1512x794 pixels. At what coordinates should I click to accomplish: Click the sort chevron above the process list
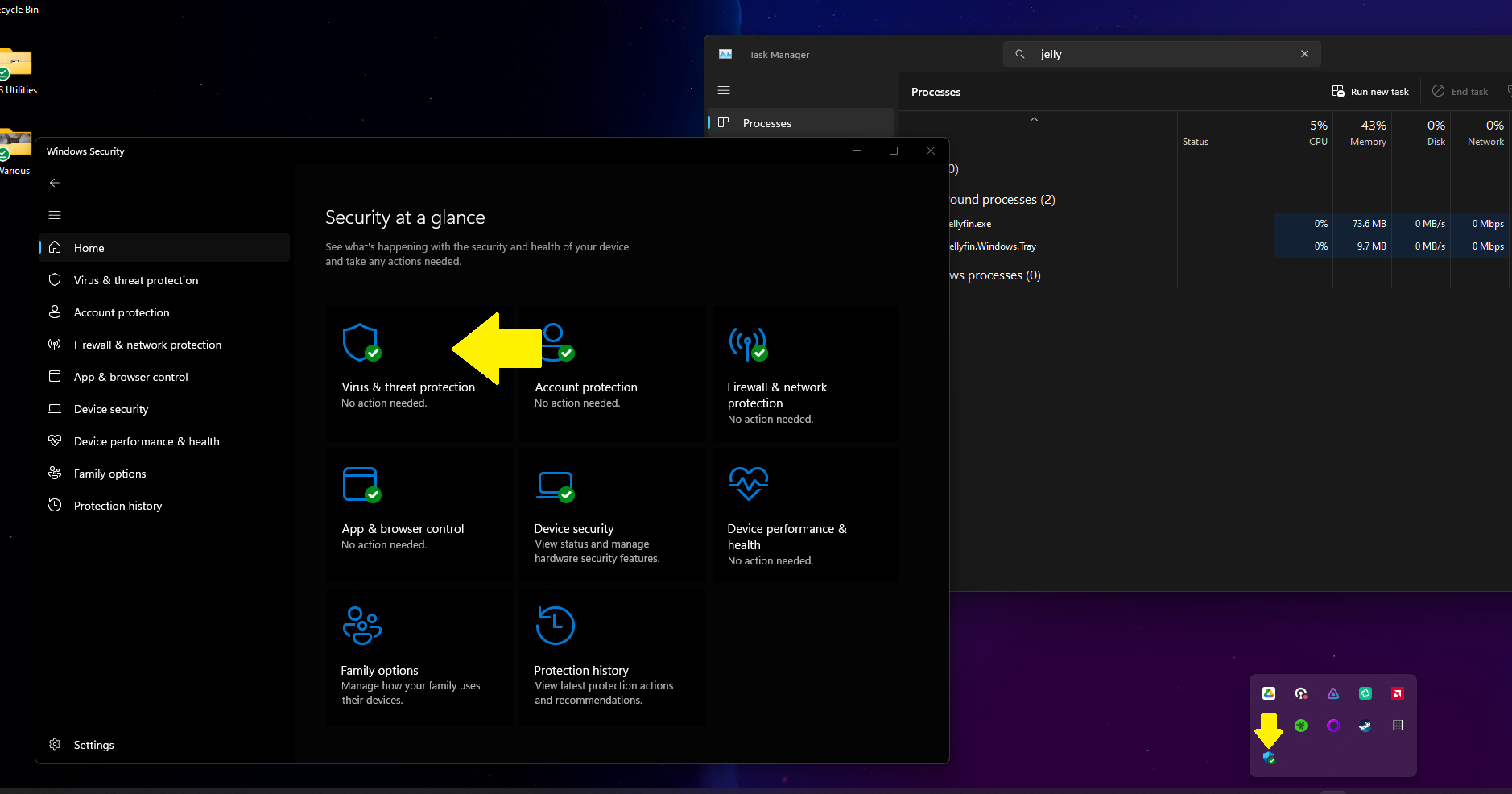(1034, 119)
